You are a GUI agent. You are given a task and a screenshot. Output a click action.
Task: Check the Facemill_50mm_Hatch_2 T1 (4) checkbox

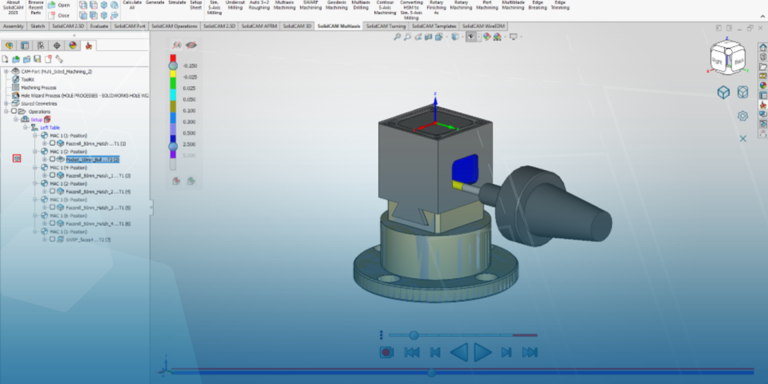(52, 192)
